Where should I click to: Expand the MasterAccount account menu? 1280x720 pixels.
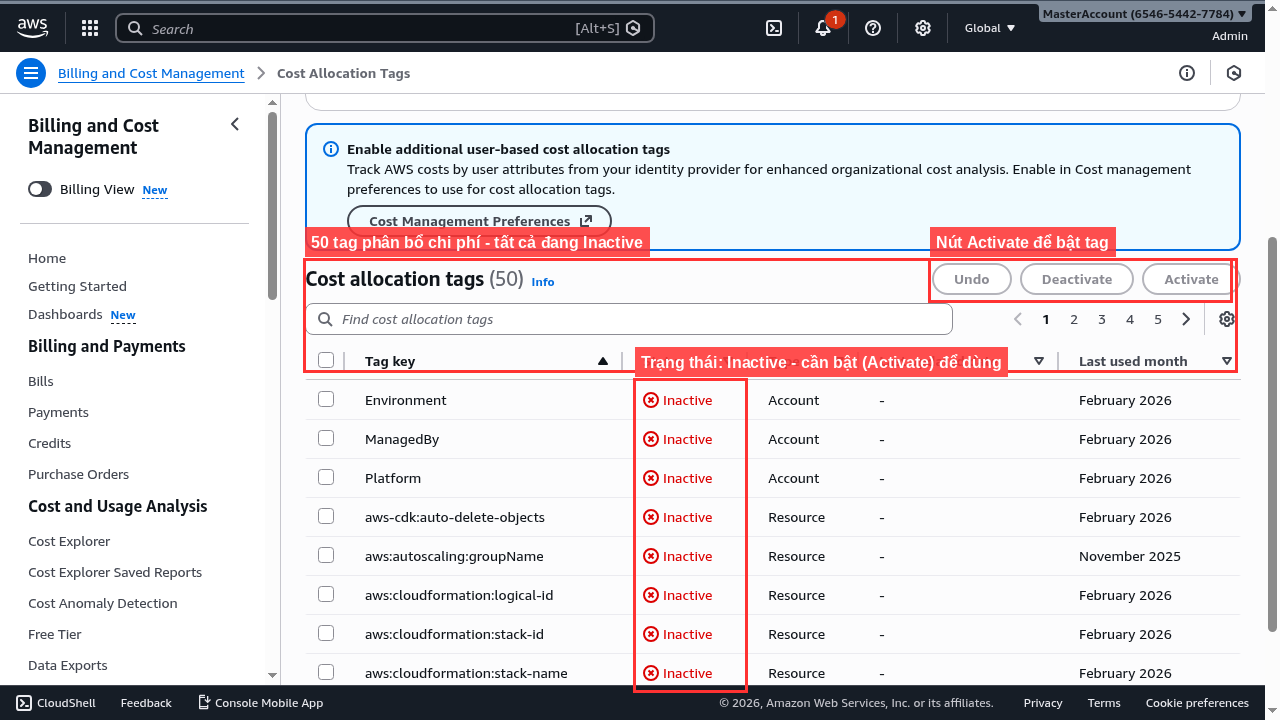pyautogui.click(x=1144, y=14)
